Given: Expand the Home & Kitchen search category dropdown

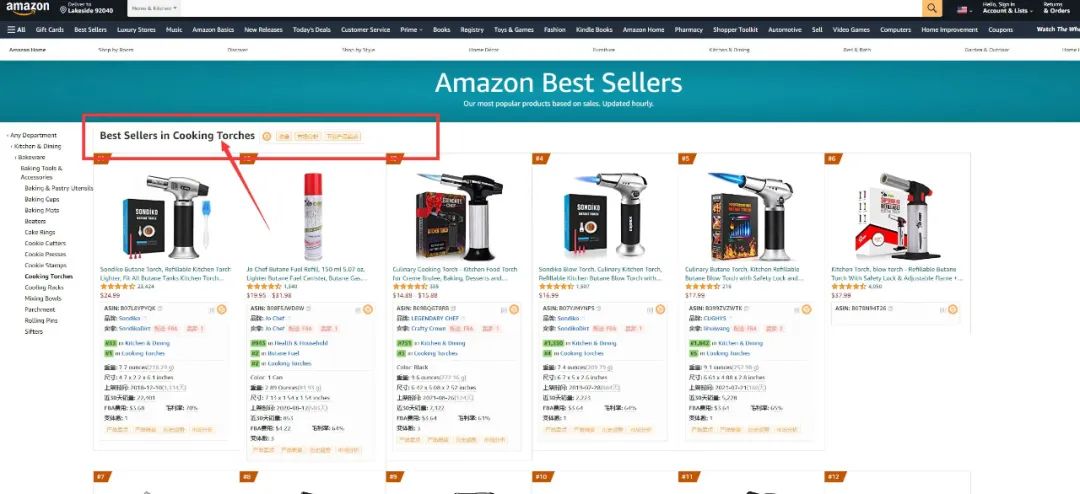Looking at the screenshot, I should (x=154, y=8).
